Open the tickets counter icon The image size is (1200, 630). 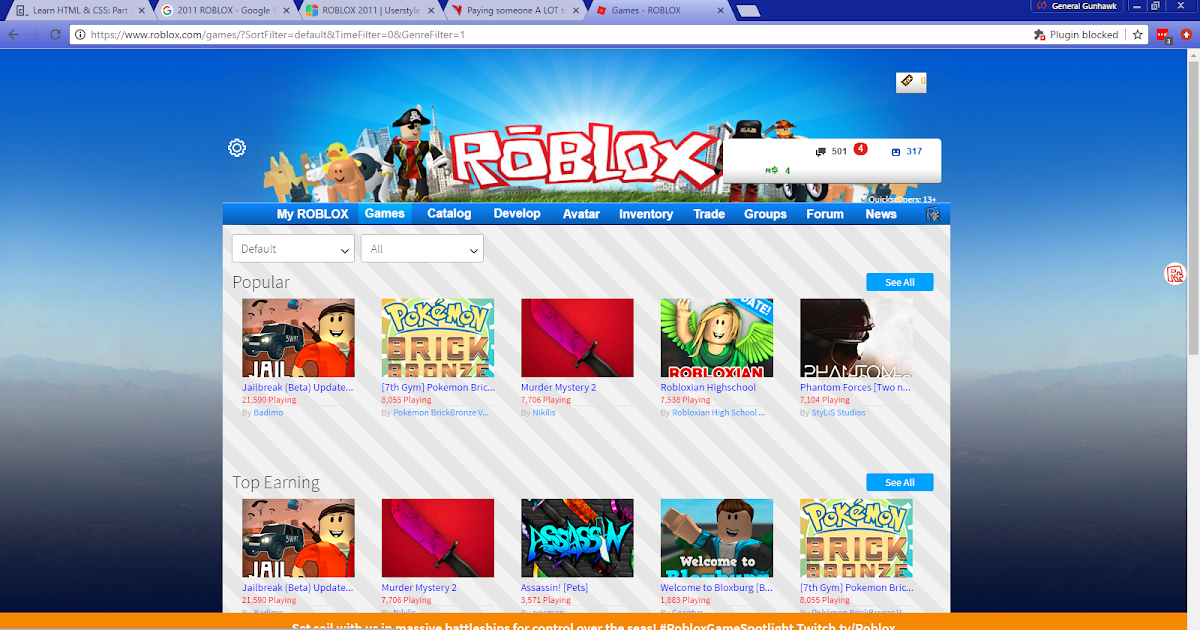[907, 82]
